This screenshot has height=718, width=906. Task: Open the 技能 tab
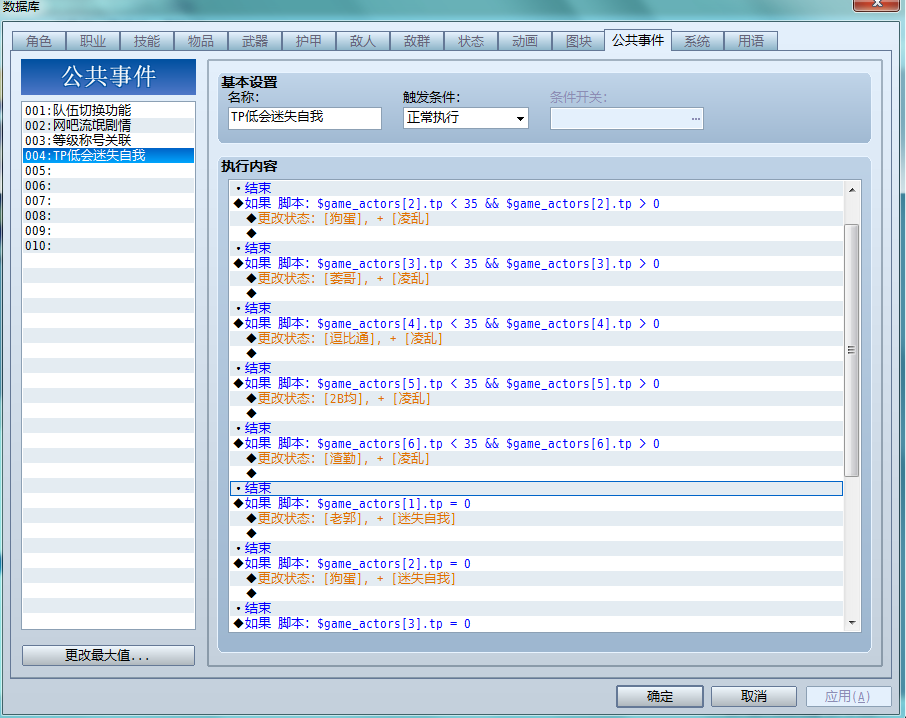click(x=147, y=41)
